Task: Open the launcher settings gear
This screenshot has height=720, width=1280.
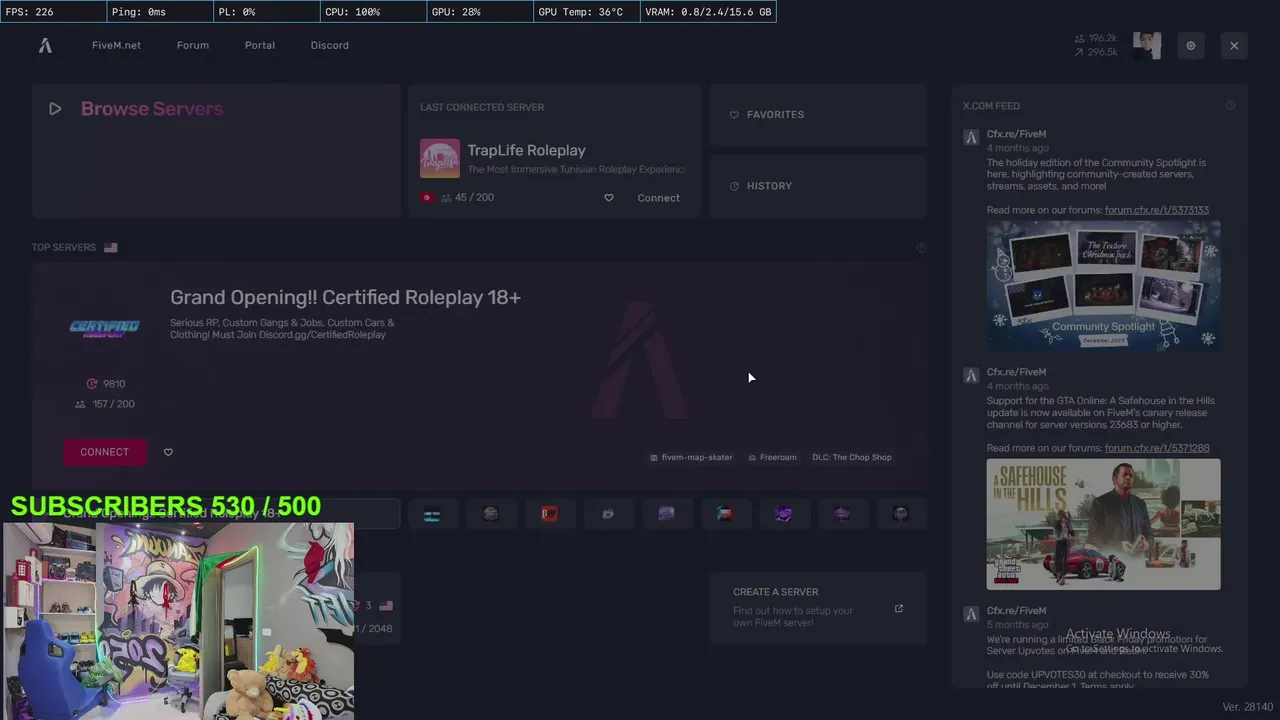Action: 1190,46
